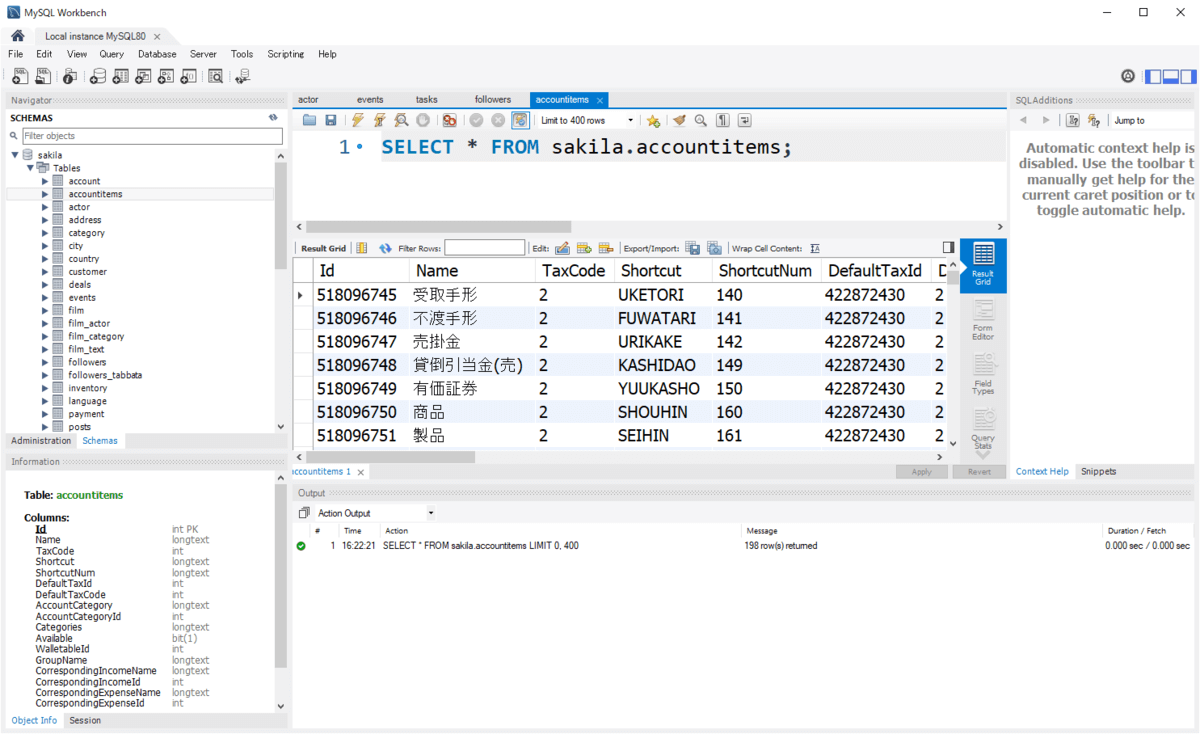This screenshot has height=734, width=1200.
Task: Toggle bottom output panel visibility
Action: tap(1170, 76)
